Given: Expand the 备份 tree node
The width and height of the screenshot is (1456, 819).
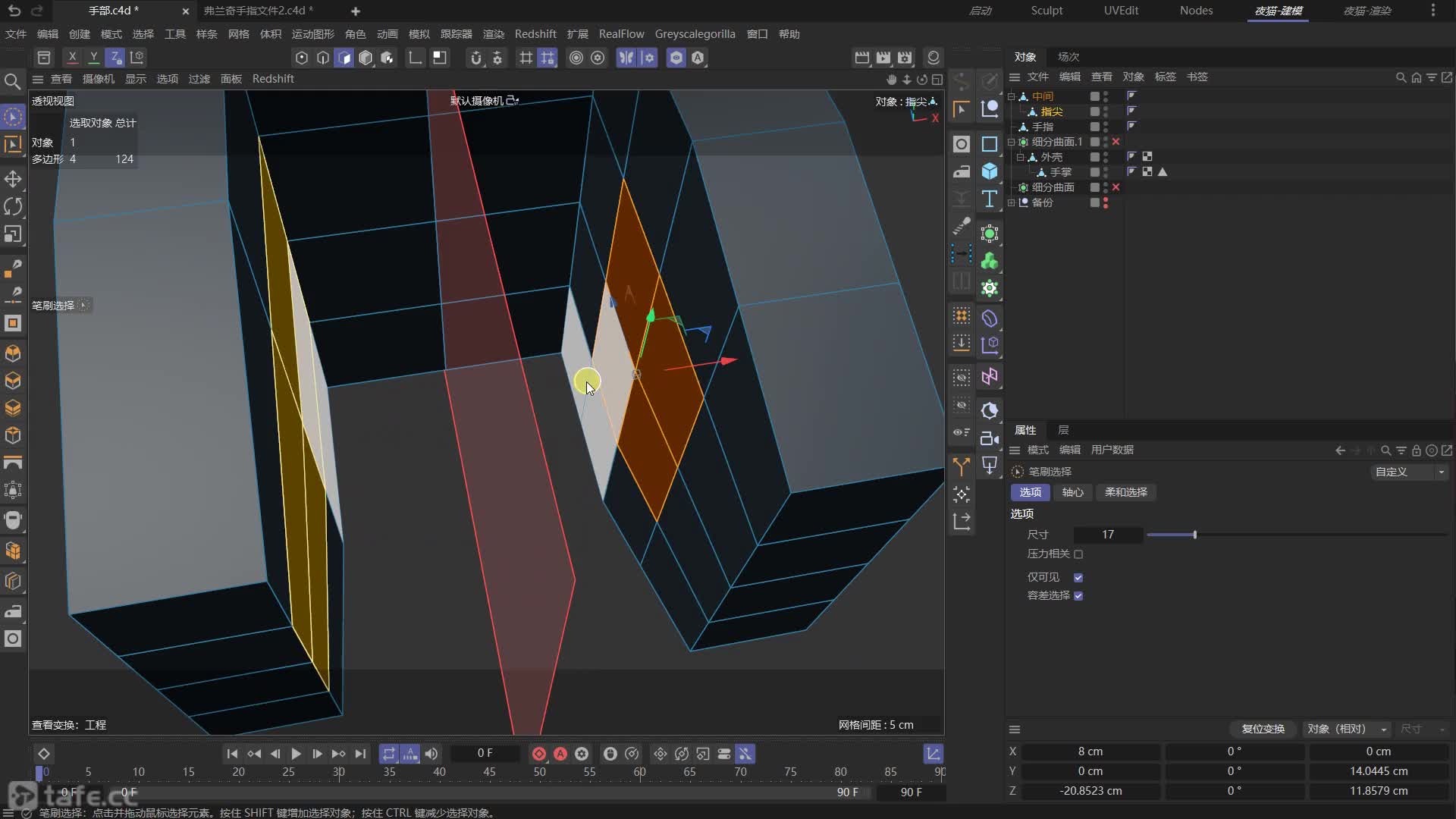Looking at the screenshot, I should click(x=1011, y=202).
